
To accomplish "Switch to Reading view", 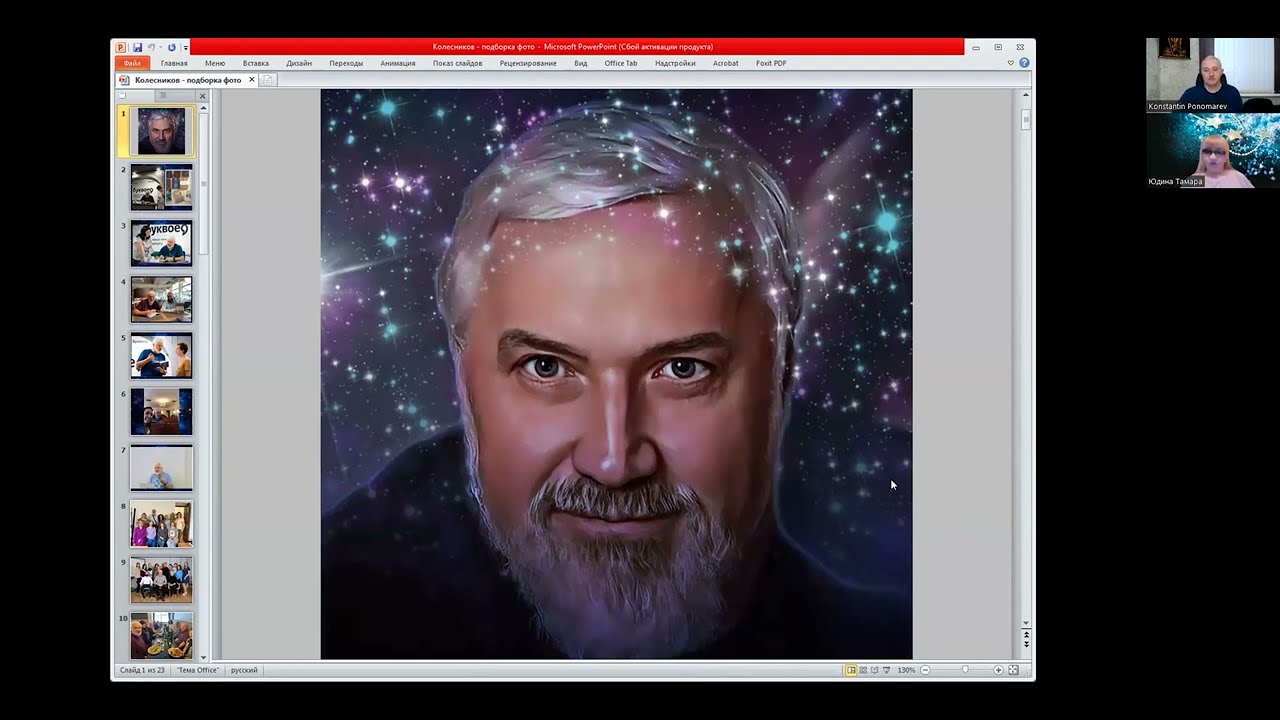I will 875,670.
